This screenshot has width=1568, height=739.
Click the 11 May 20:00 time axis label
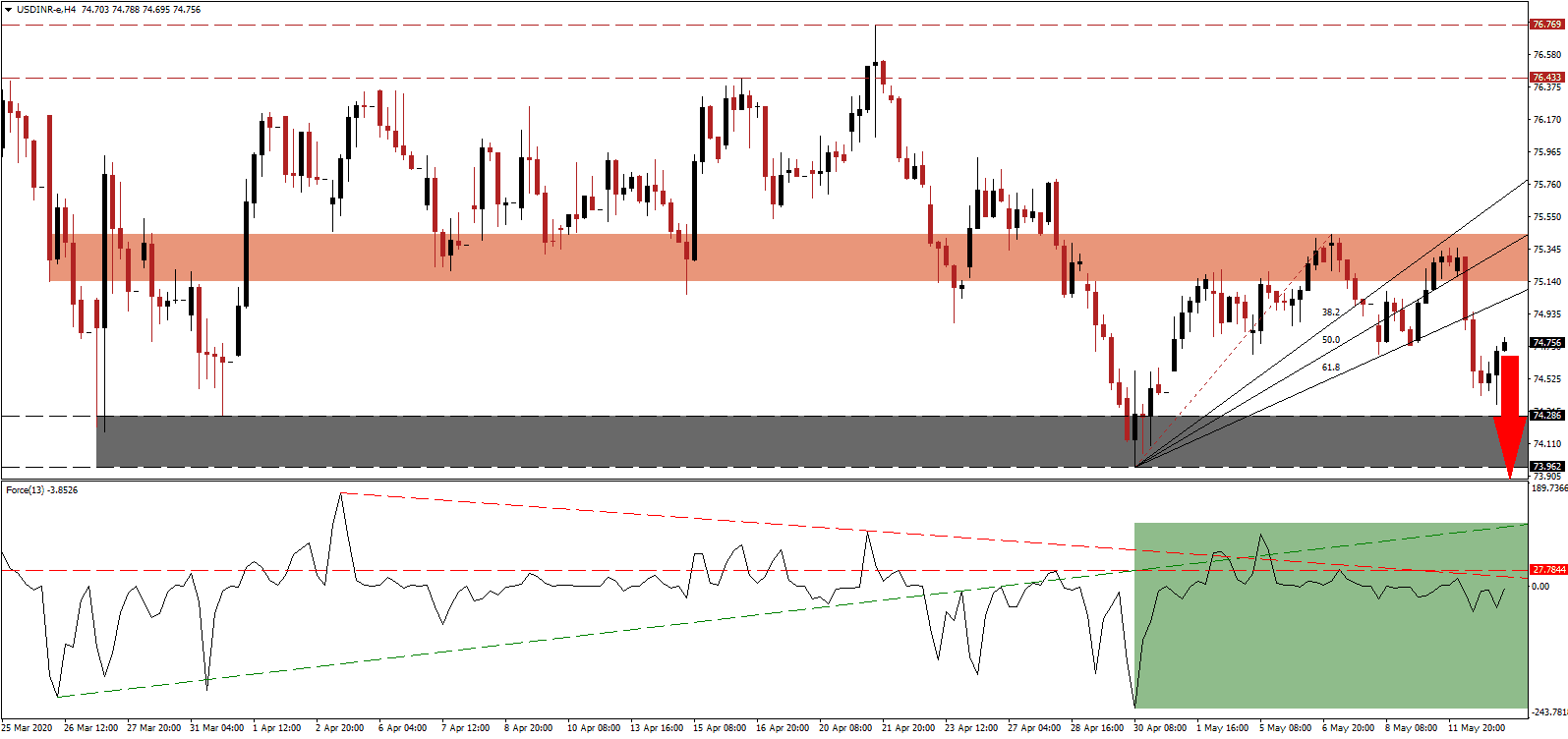1480,728
